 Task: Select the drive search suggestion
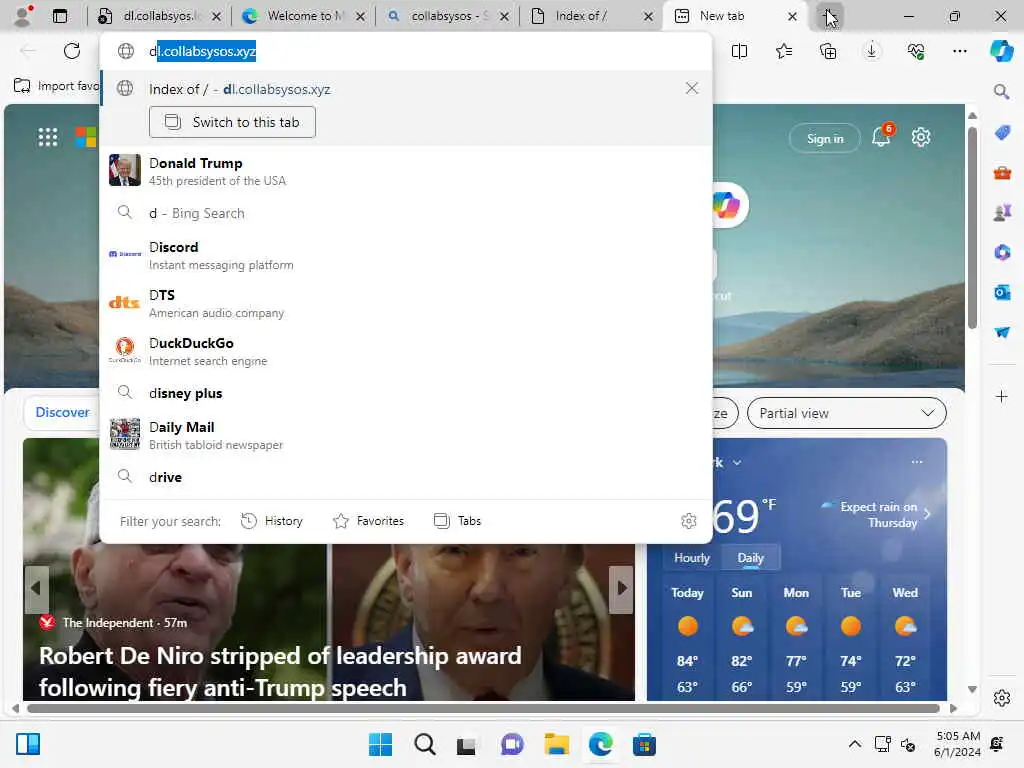pos(406,477)
